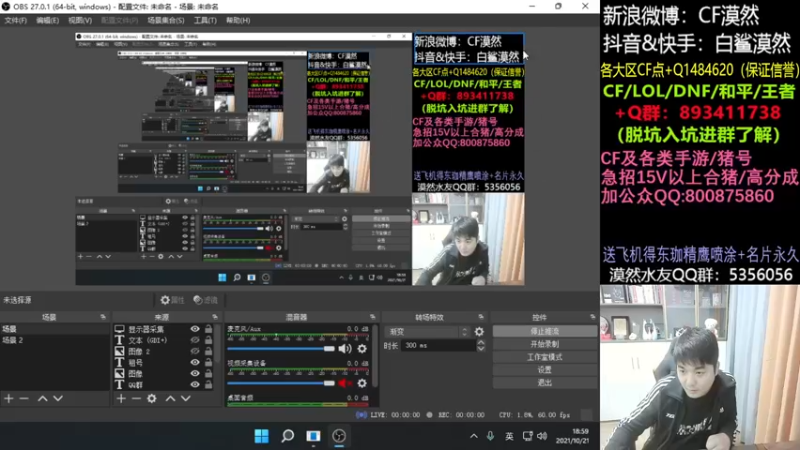This screenshot has width=800, height=450.
Task: Undock the 混音器 panel with its popout icon
Action: [372, 317]
